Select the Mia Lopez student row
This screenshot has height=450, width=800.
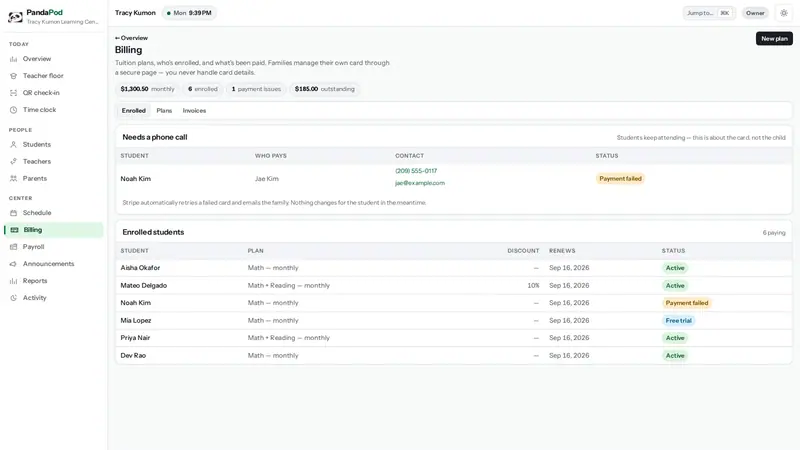(454, 321)
